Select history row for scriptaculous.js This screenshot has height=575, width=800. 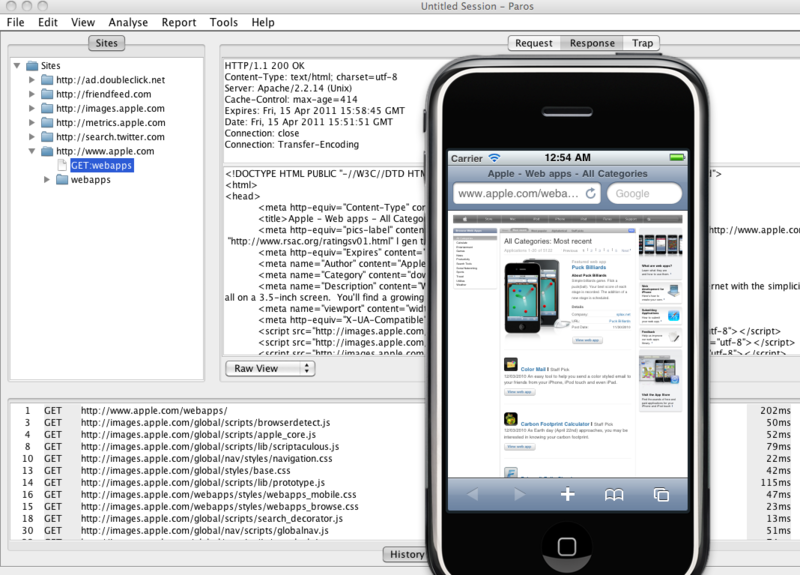tap(210, 446)
